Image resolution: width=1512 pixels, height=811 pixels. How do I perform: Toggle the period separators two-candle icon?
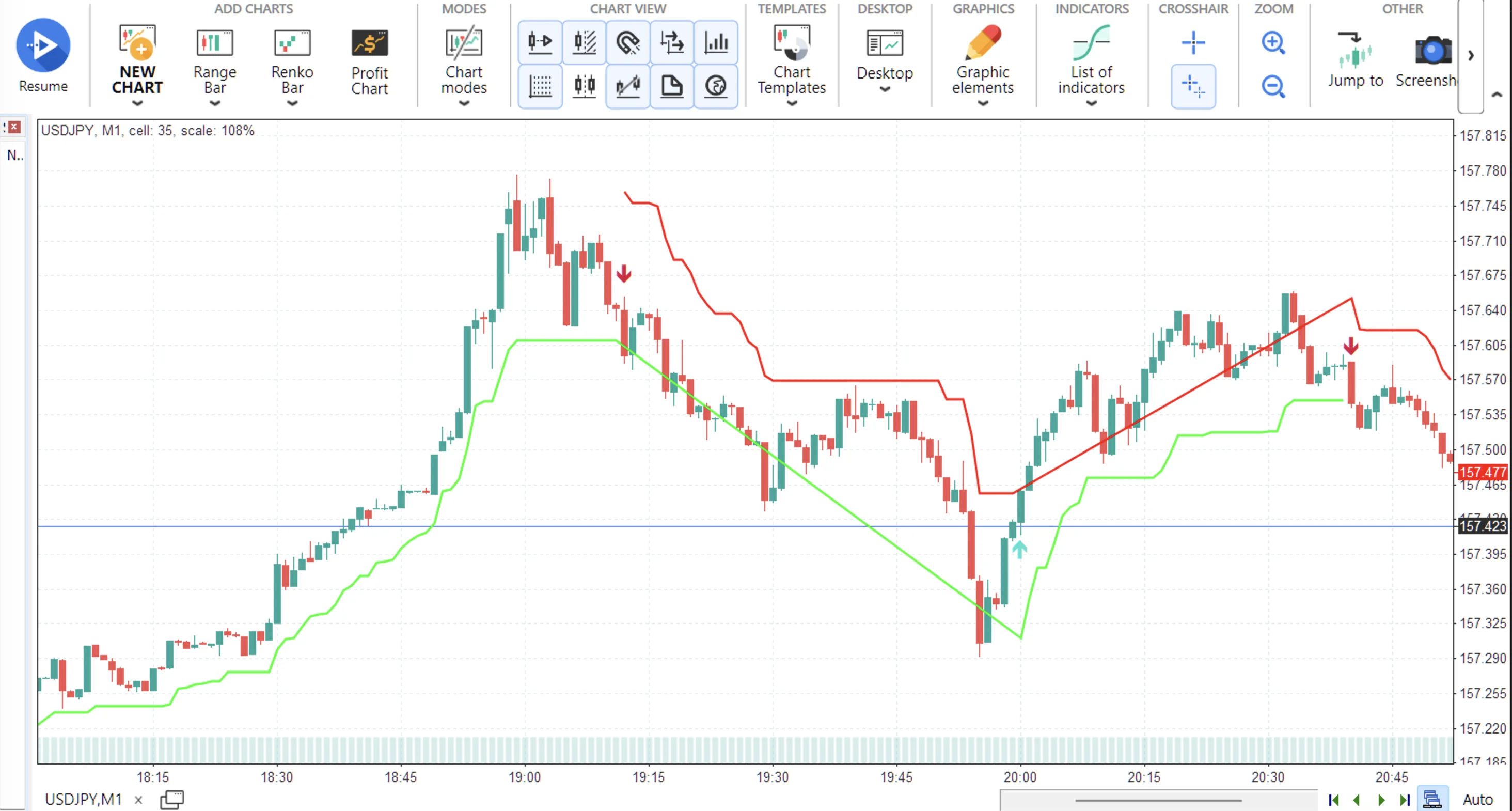pyautogui.click(x=584, y=86)
